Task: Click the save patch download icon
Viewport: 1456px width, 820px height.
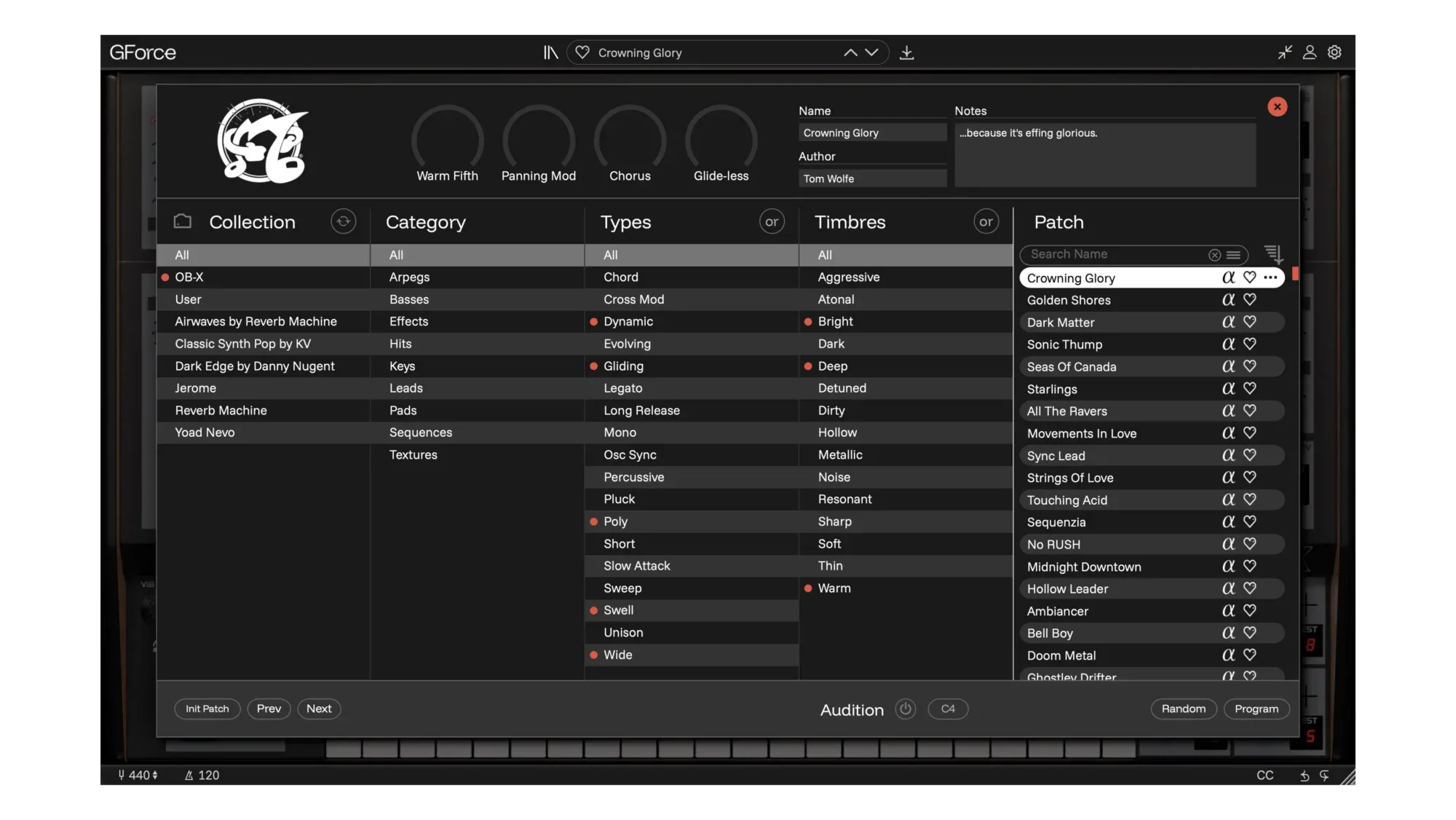Action: click(906, 52)
